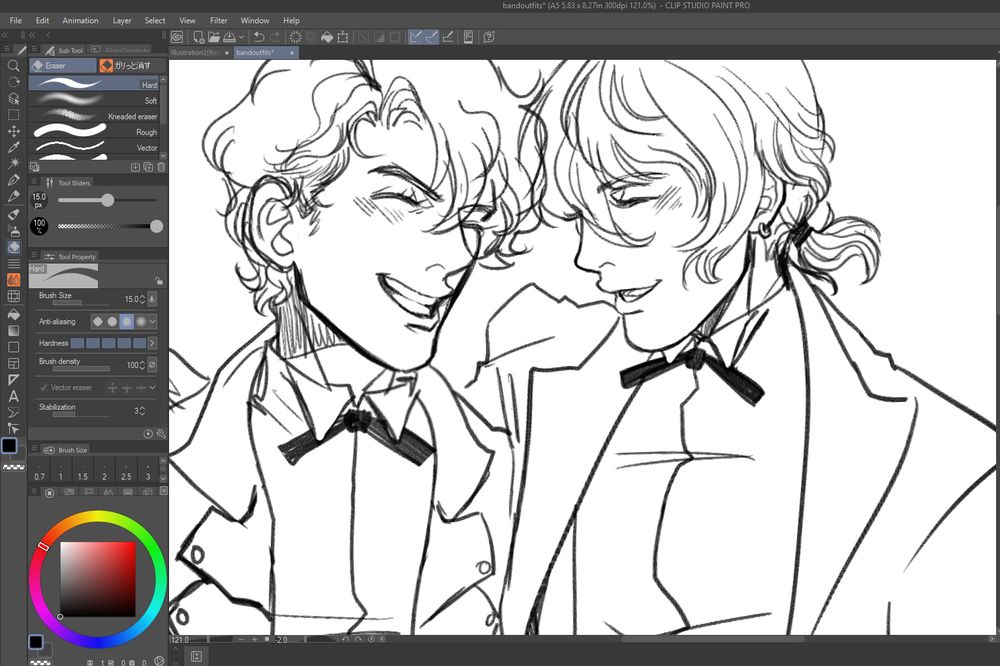This screenshot has width=1000, height=666.
Task: Select the Soft eraser sub tool
Action: point(96,100)
